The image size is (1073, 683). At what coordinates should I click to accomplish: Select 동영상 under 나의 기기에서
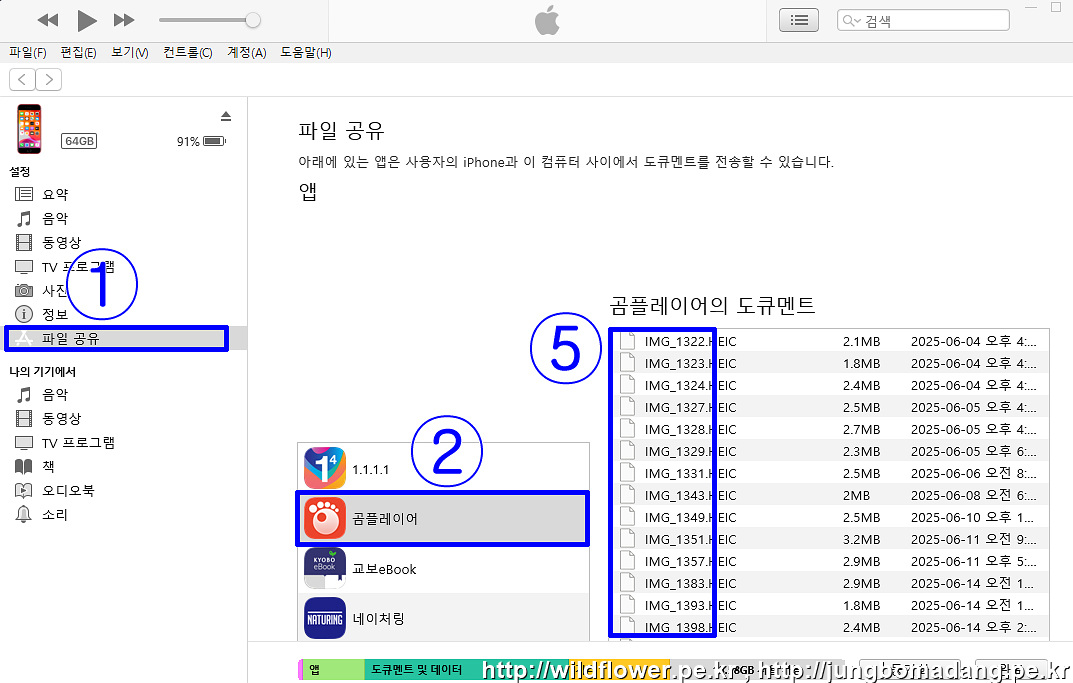point(62,418)
